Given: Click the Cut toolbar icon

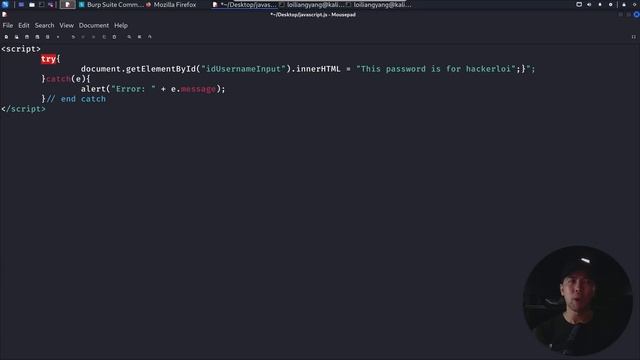Looking at the screenshot, I should [93, 37].
